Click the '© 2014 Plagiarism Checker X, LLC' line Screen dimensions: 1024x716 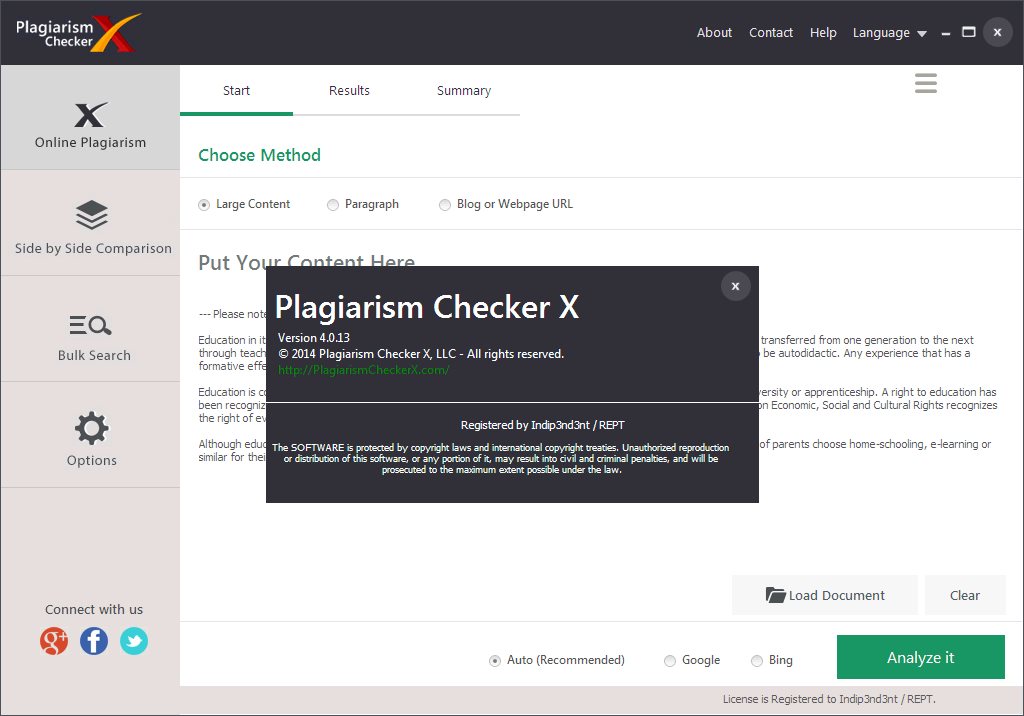pyautogui.click(x=421, y=354)
